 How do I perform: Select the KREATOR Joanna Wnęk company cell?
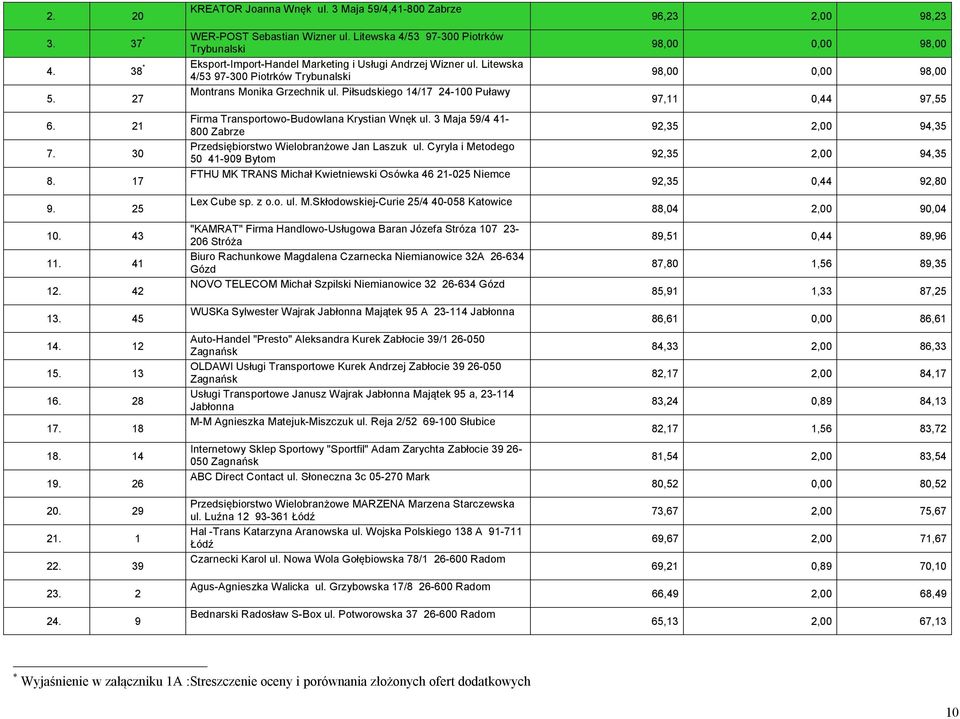358,15
